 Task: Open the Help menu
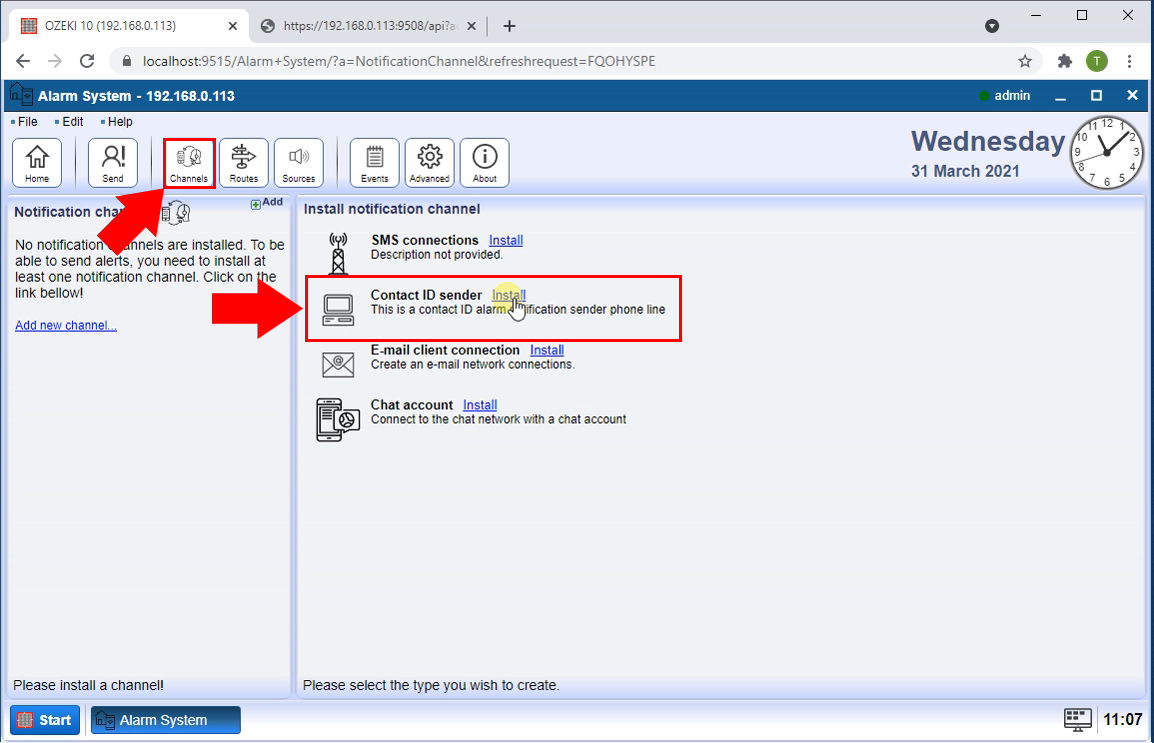(x=120, y=121)
